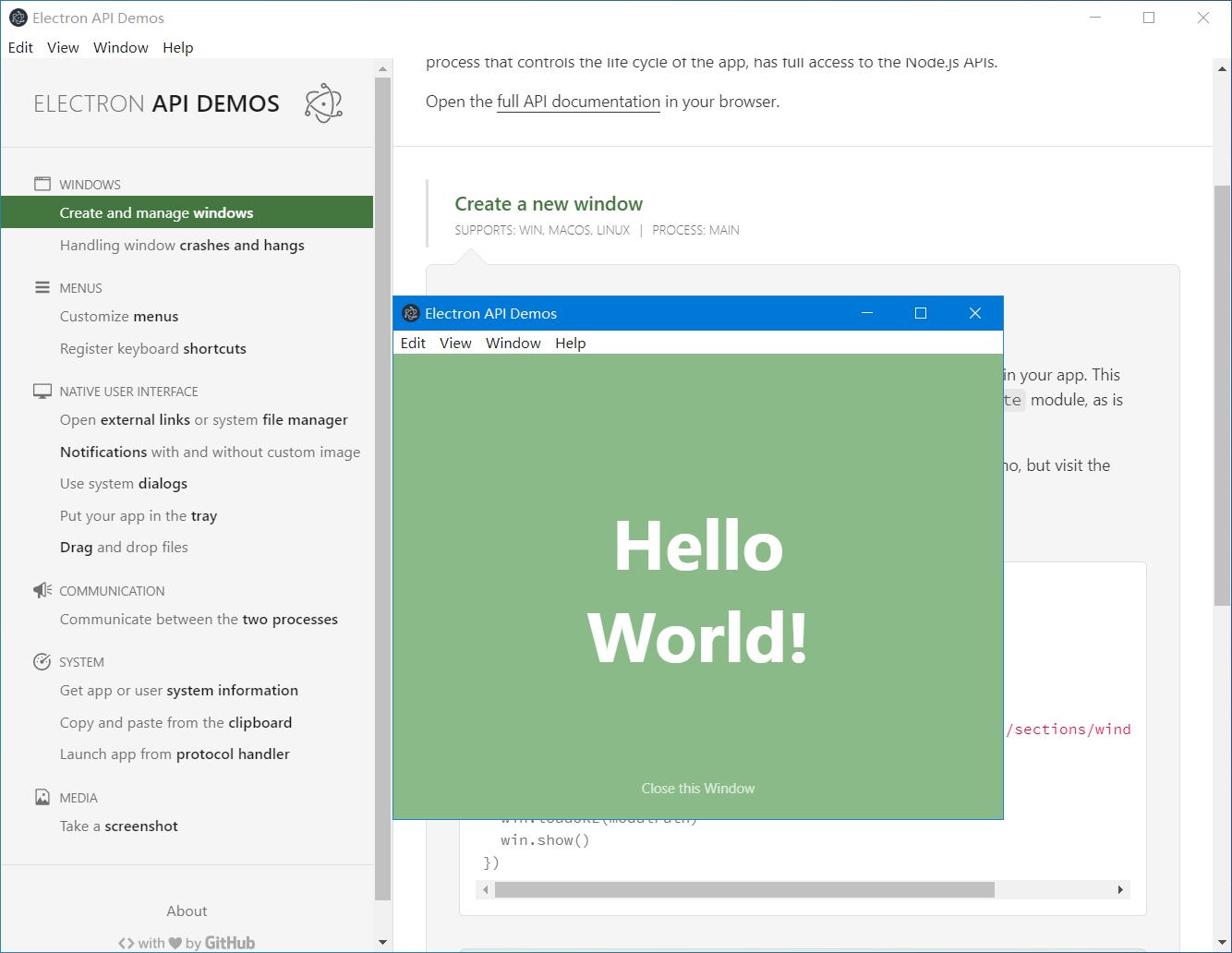1232x953 pixels.
Task: Open View menu in the Hello World window
Action: pyautogui.click(x=455, y=343)
